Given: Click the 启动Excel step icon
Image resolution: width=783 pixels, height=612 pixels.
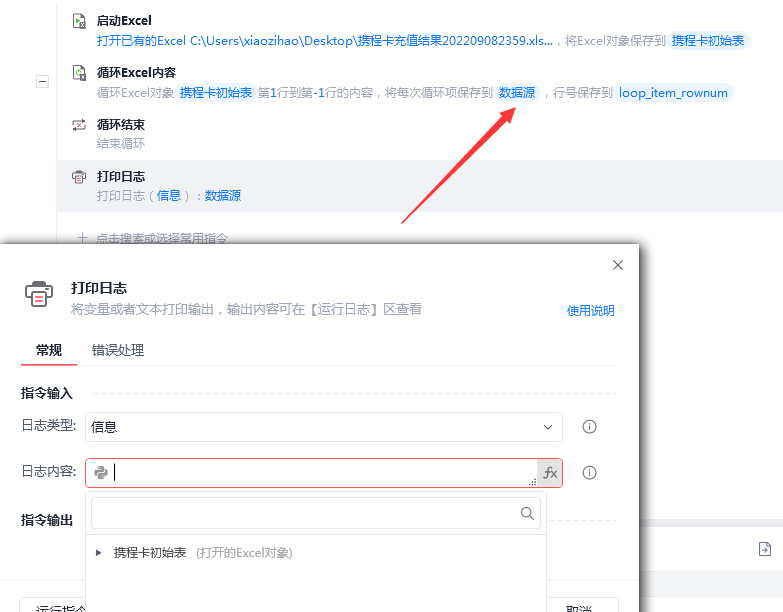Looking at the screenshot, I should [x=79, y=21].
